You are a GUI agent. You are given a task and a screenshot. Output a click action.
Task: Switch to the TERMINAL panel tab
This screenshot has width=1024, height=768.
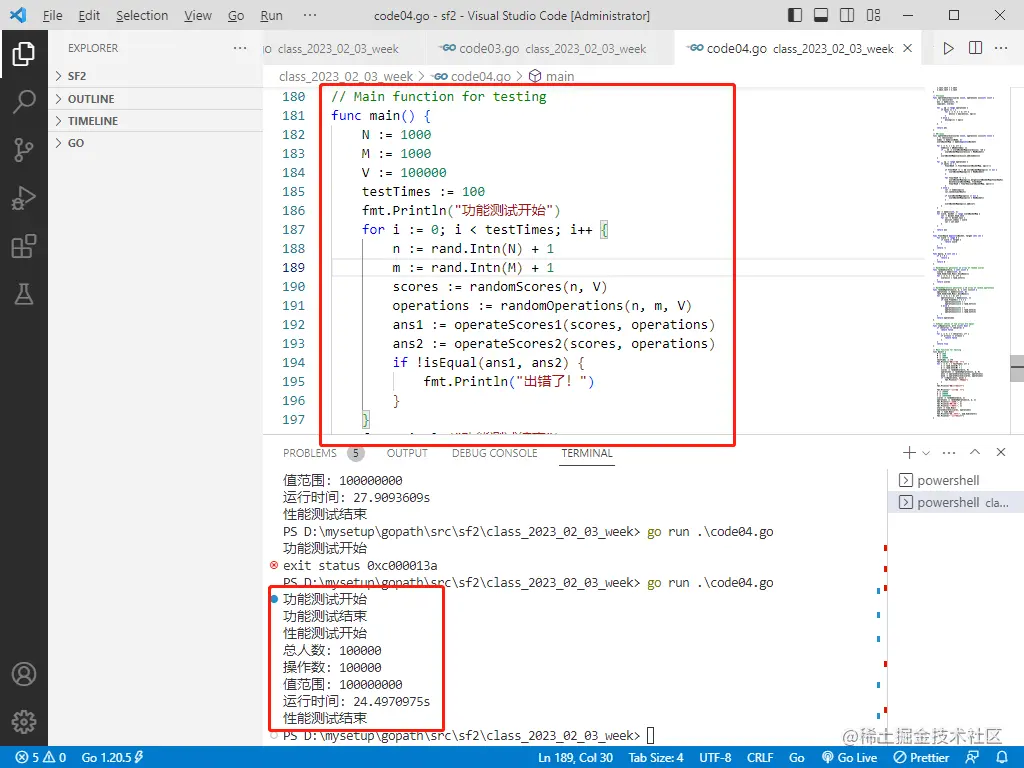587,453
